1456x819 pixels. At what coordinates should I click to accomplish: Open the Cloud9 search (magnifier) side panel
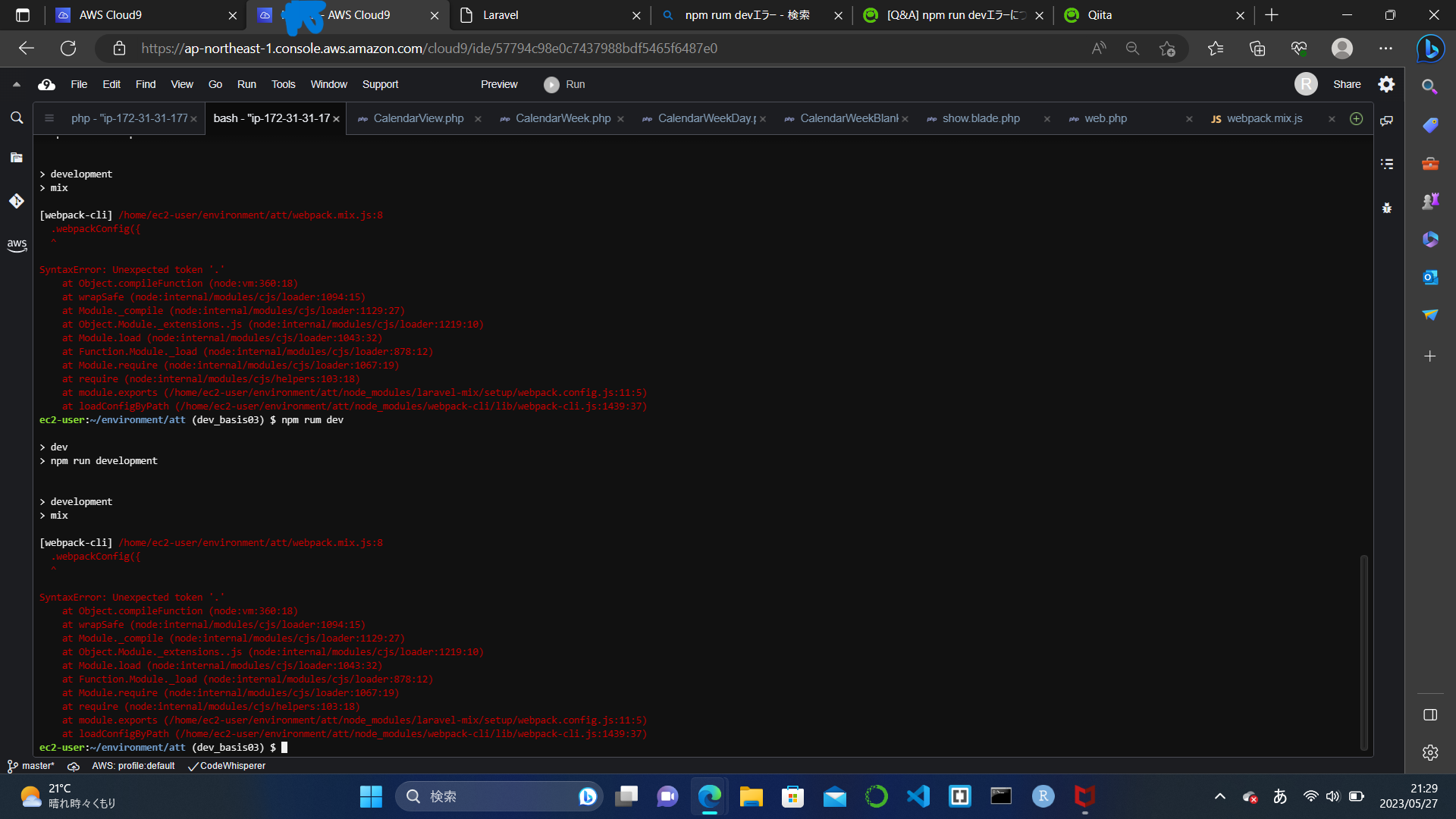(x=17, y=118)
